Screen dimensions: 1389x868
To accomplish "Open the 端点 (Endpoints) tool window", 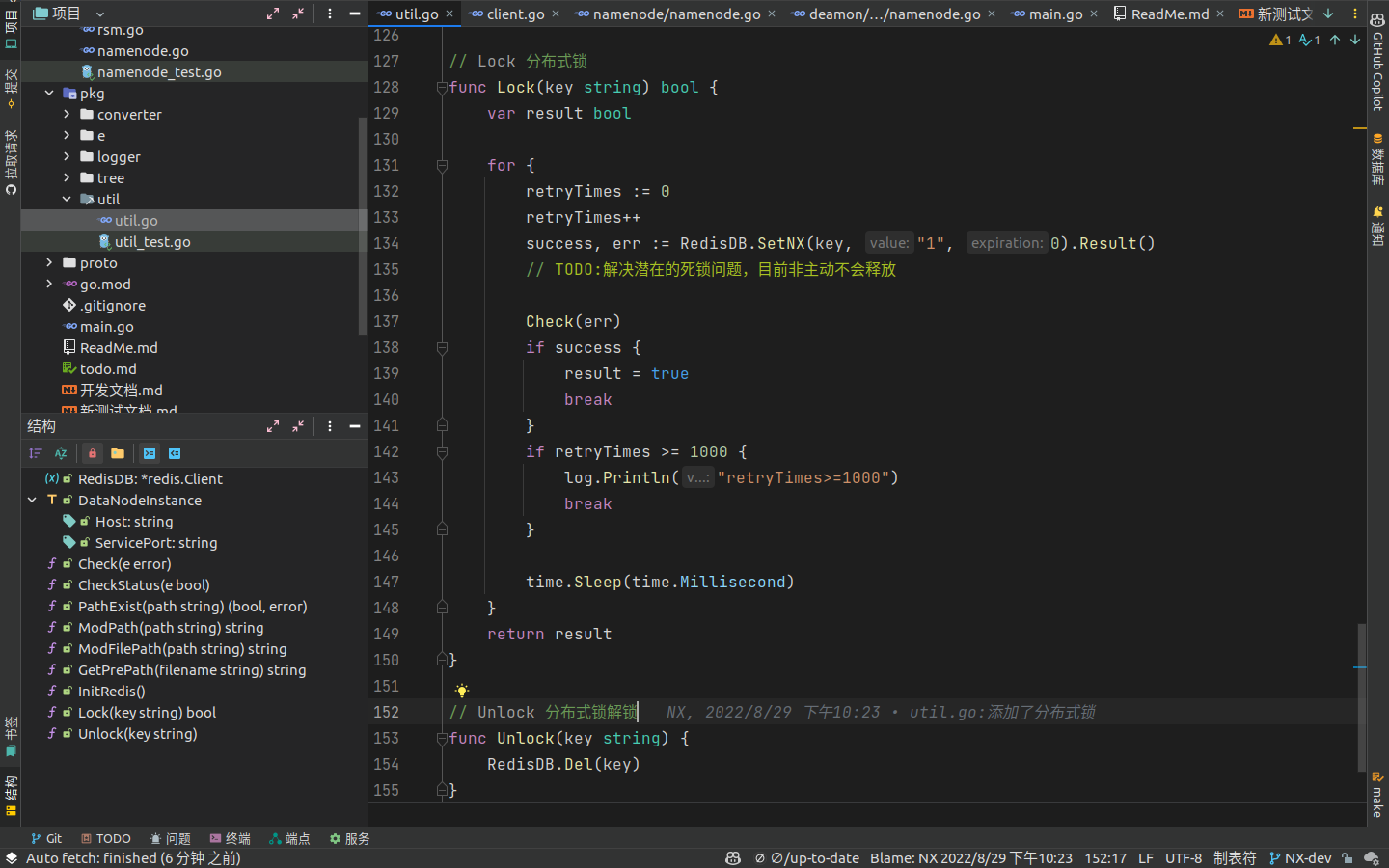I will coord(290,839).
